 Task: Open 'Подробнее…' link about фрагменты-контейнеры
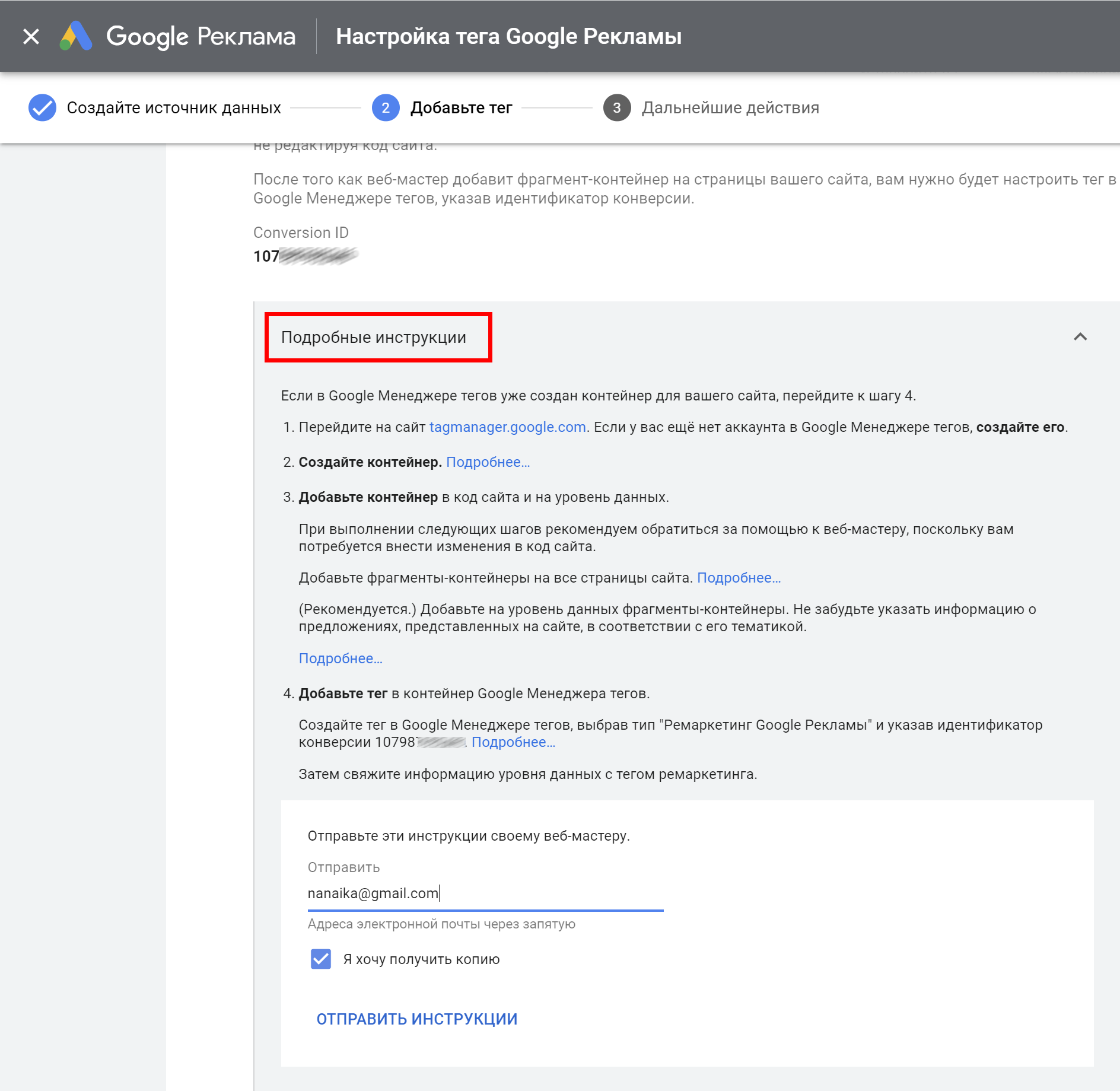tap(739, 578)
